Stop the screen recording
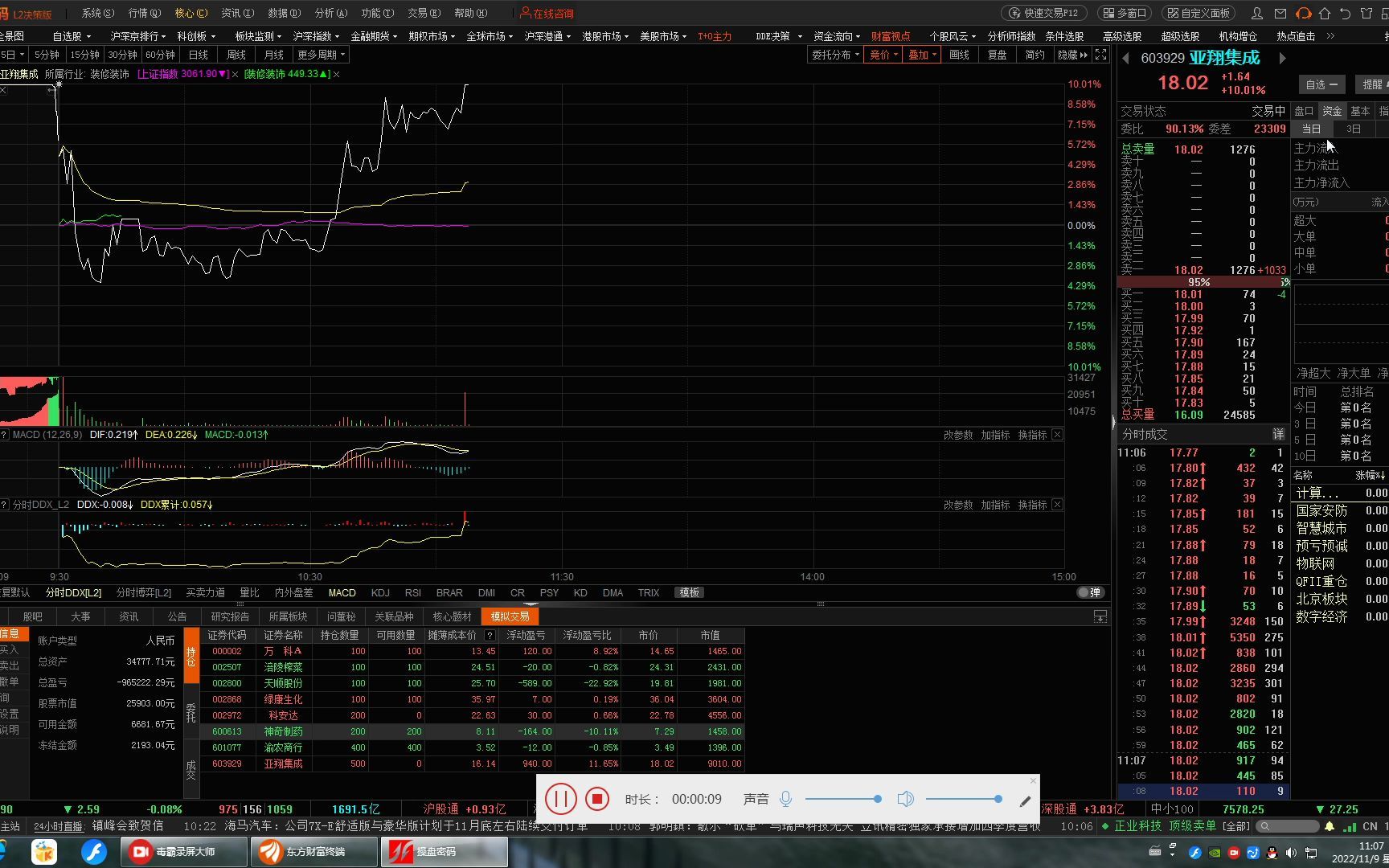 coord(596,799)
